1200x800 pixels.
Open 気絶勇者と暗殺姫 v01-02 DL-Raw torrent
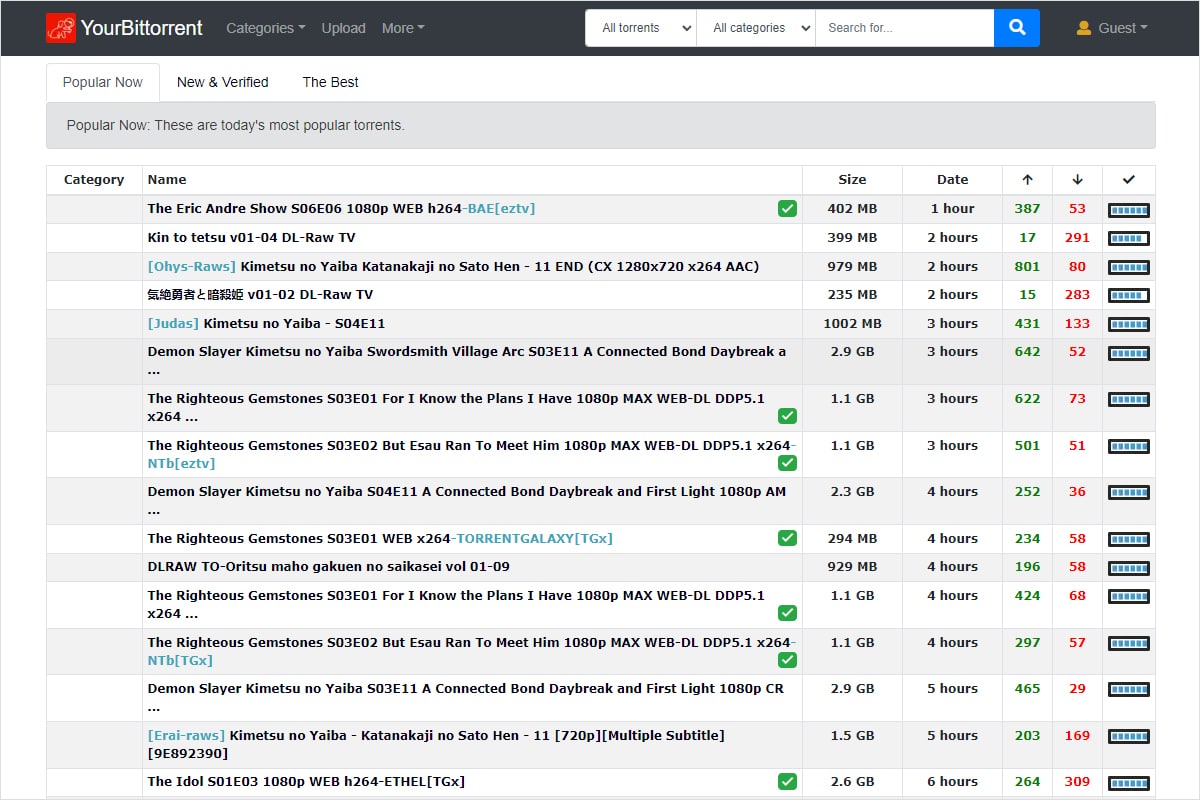coord(260,294)
